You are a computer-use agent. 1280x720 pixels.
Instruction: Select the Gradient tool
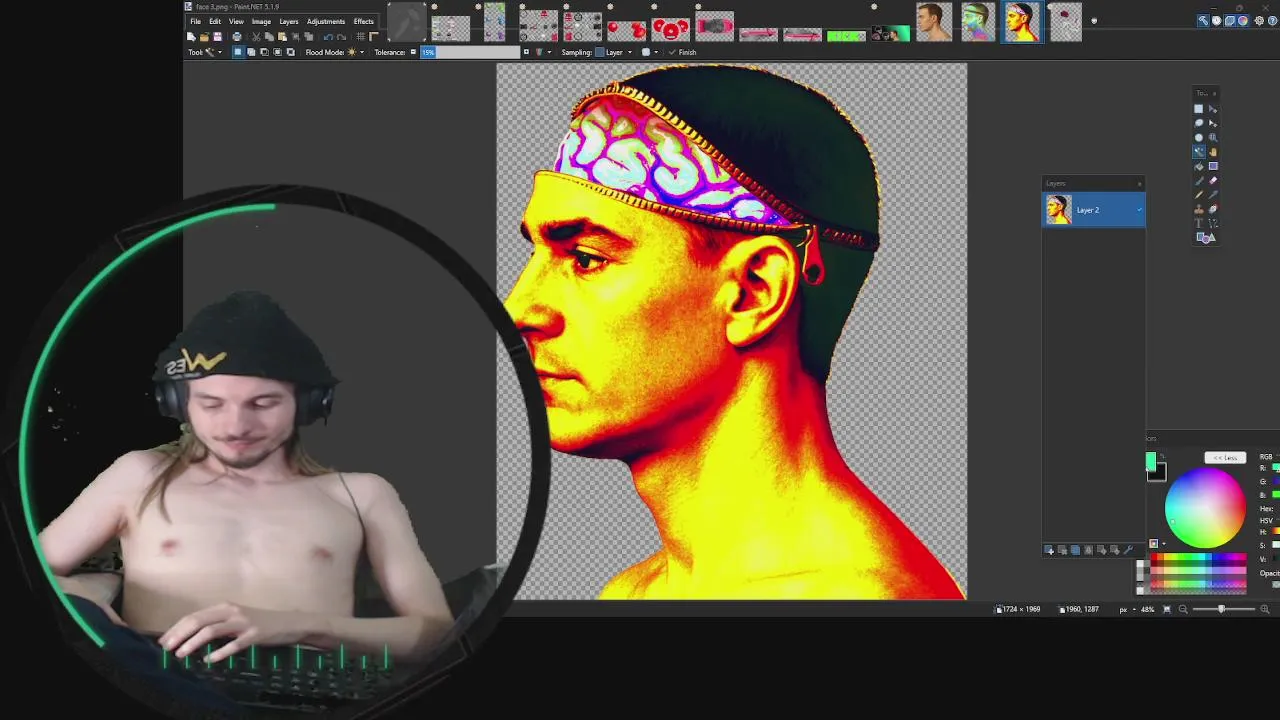[1213, 166]
